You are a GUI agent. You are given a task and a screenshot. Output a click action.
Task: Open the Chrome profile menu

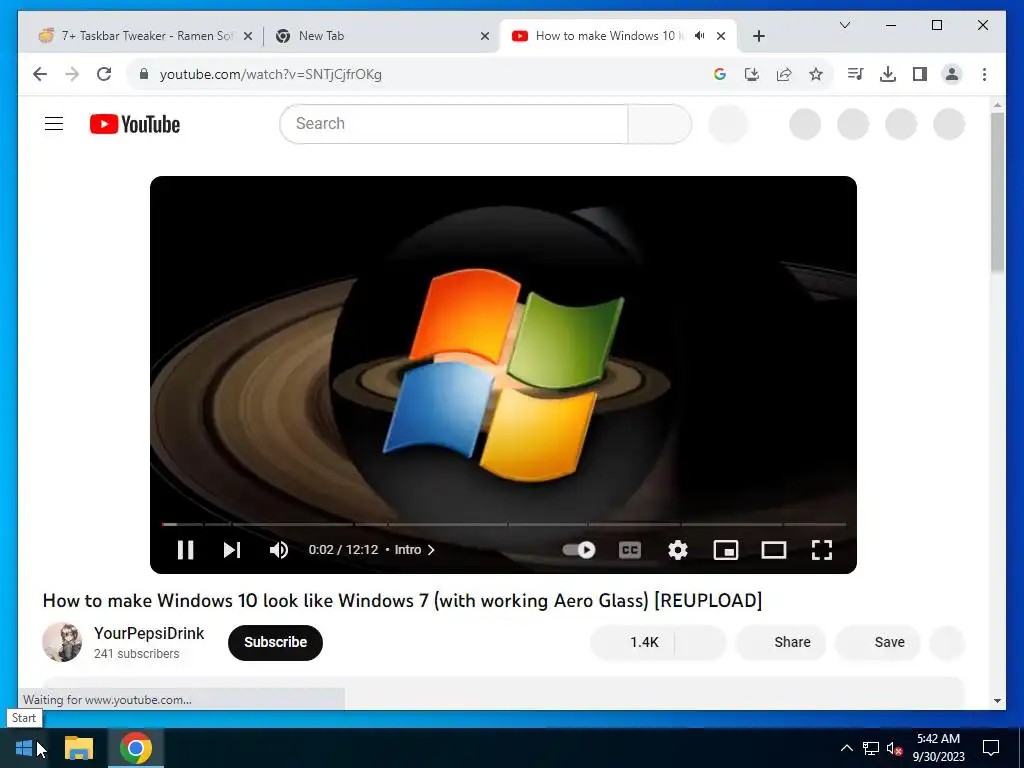(952, 74)
